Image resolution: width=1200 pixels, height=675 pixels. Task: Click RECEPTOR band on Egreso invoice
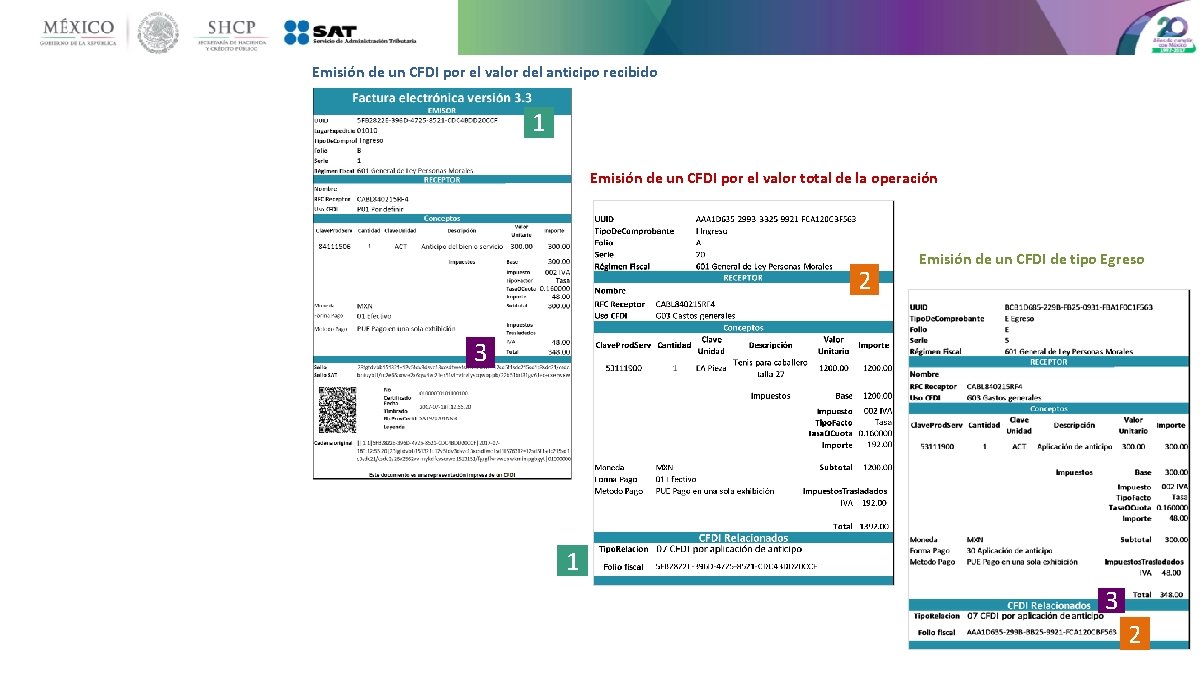click(1049, 362)
